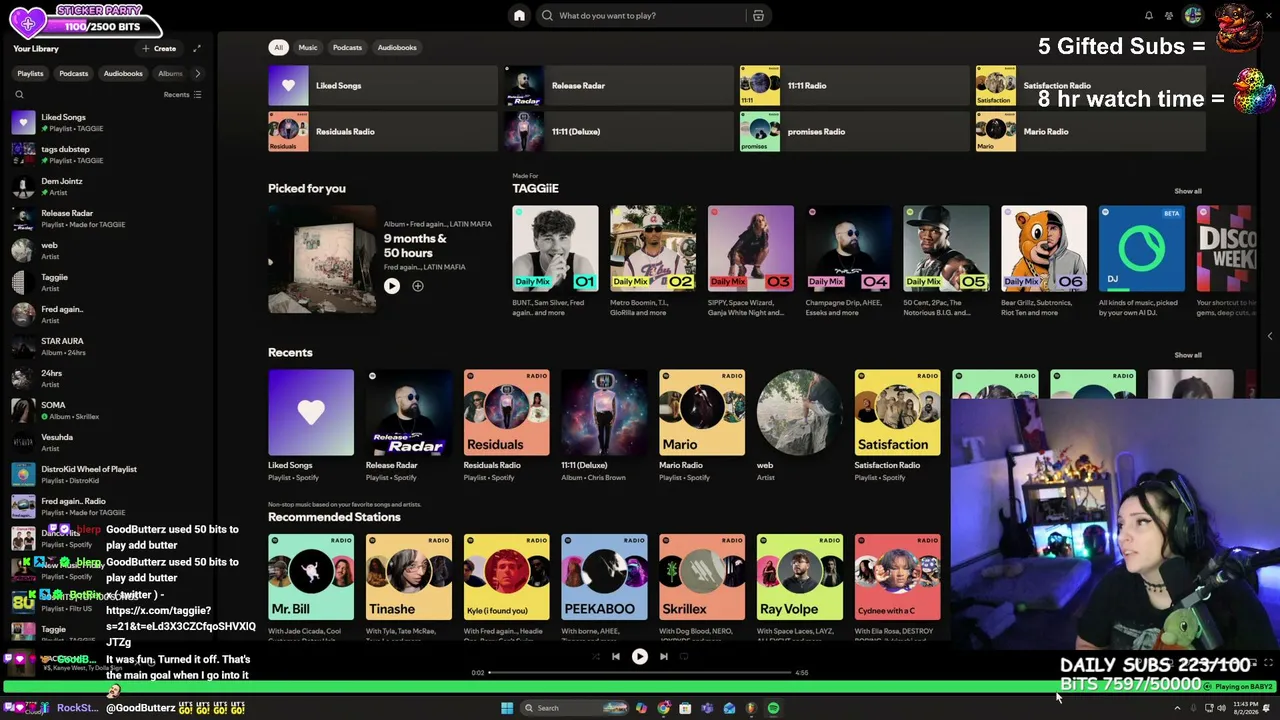Open the DJ beta card
This screenshot has height=720, width=1280.
tap(1142, 262)
